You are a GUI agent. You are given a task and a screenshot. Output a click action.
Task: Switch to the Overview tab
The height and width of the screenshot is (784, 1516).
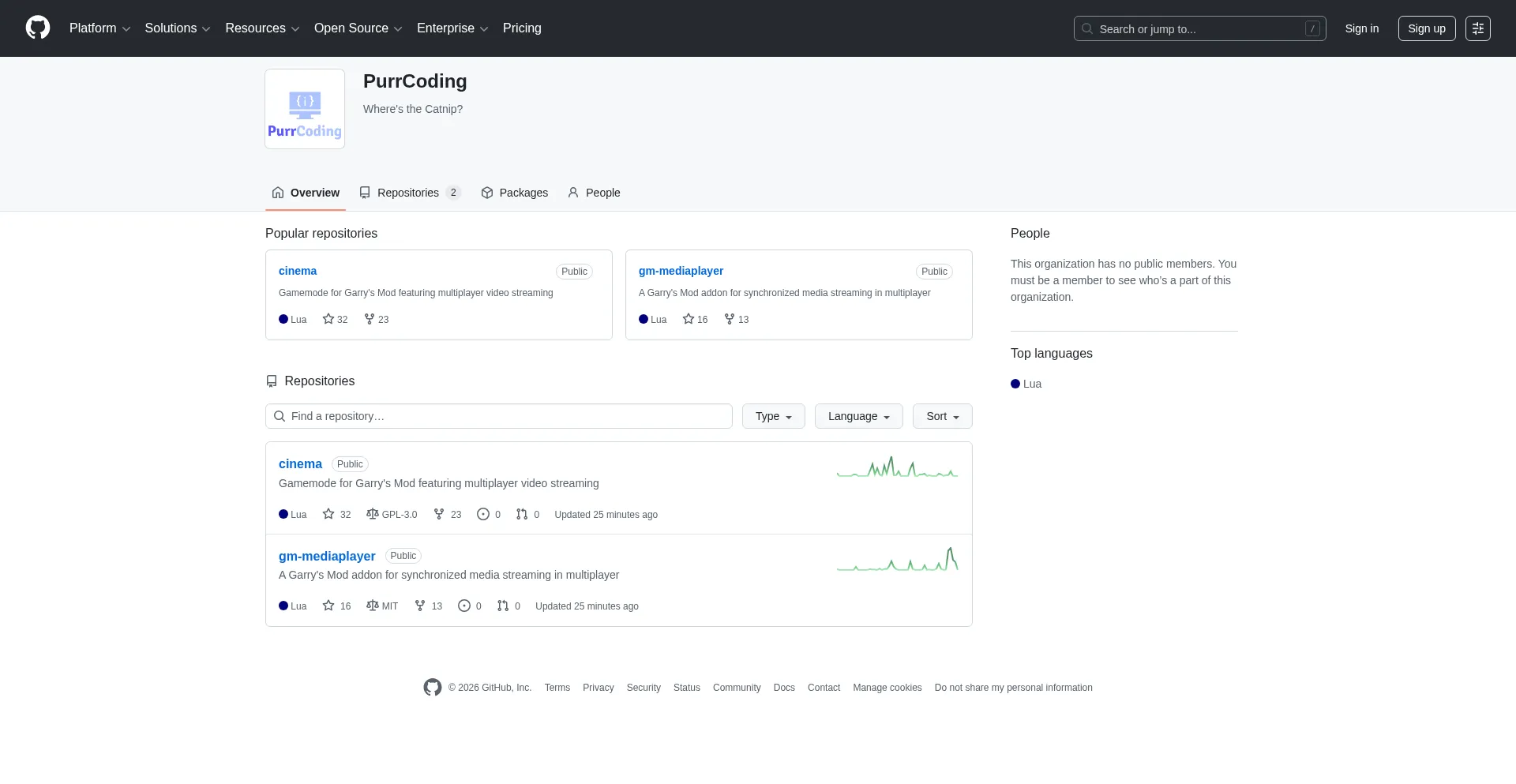[306, 193]
